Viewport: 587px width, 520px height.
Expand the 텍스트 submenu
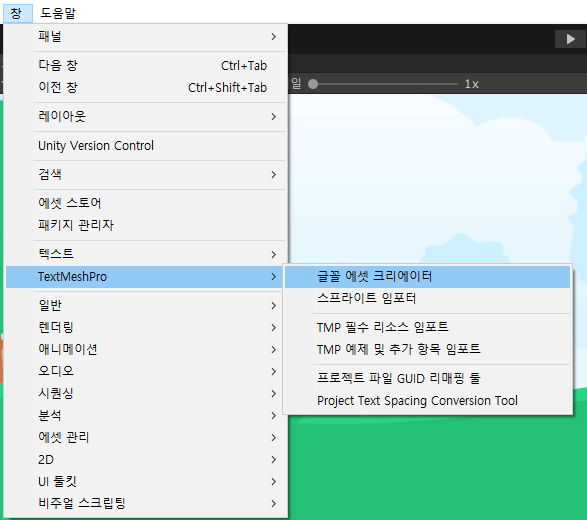coord(146,254)
